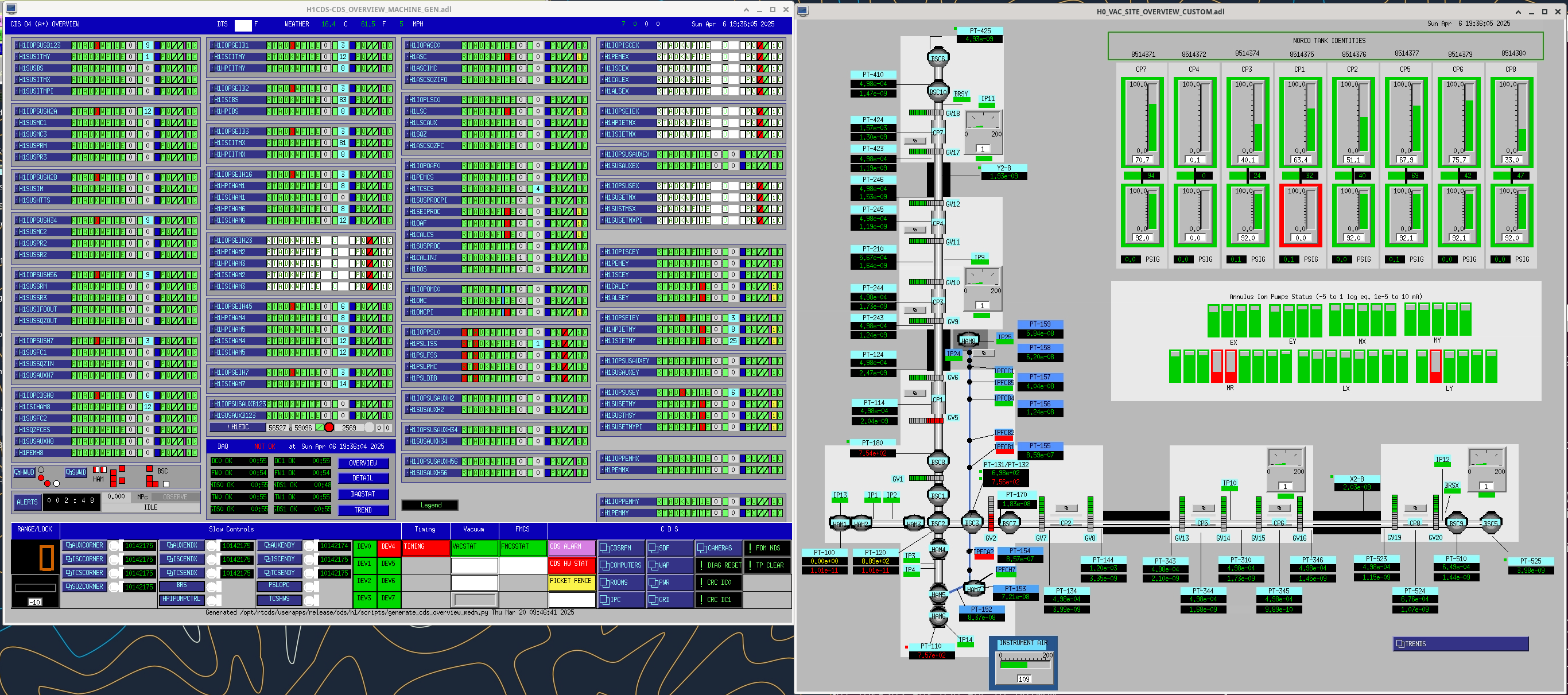Click the BSC8 chamber icon
Viewport: 1568px width, 695px height.
point(938,462)
